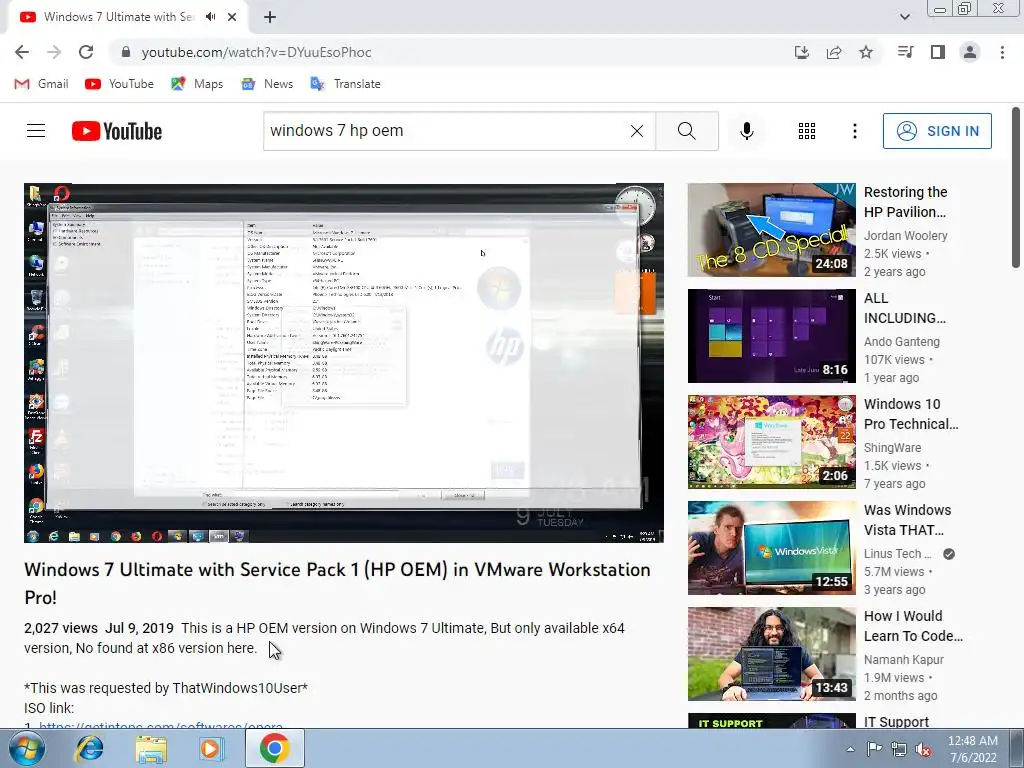Toggle the Chrome side panel
The height and width of the screenshot is (768, 1024).
(938, 52)
